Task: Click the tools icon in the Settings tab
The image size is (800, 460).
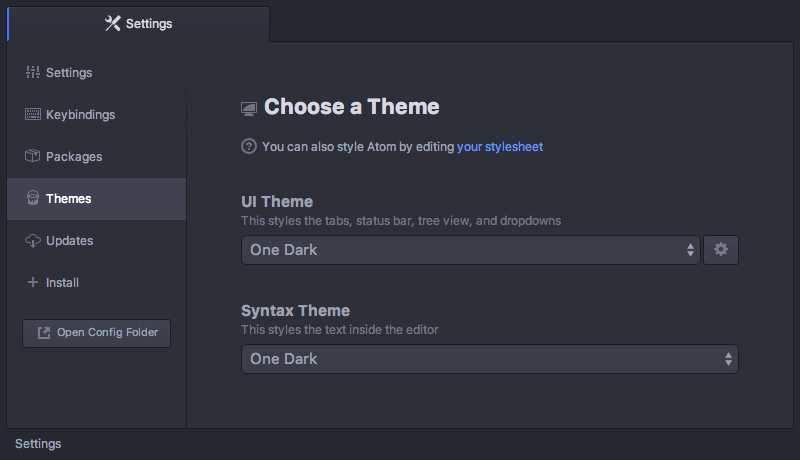Action: 112,23
